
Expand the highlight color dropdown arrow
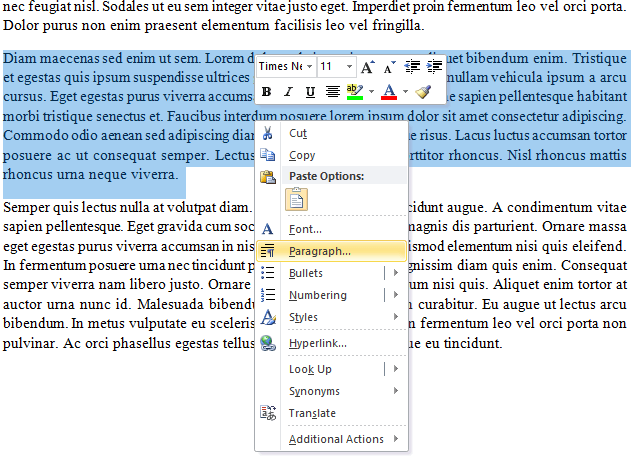point(370,92)
